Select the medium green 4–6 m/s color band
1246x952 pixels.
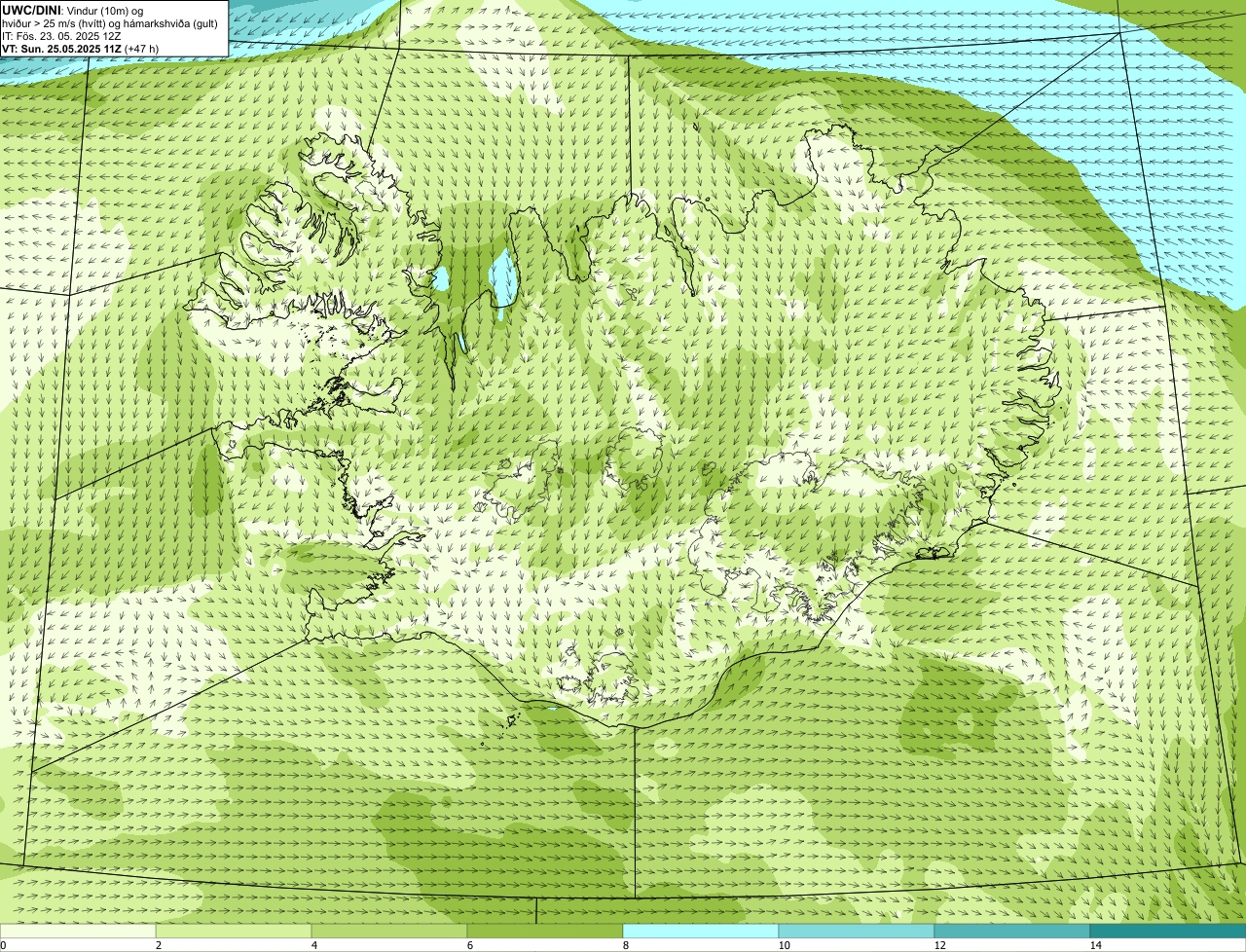pos(389,931)
